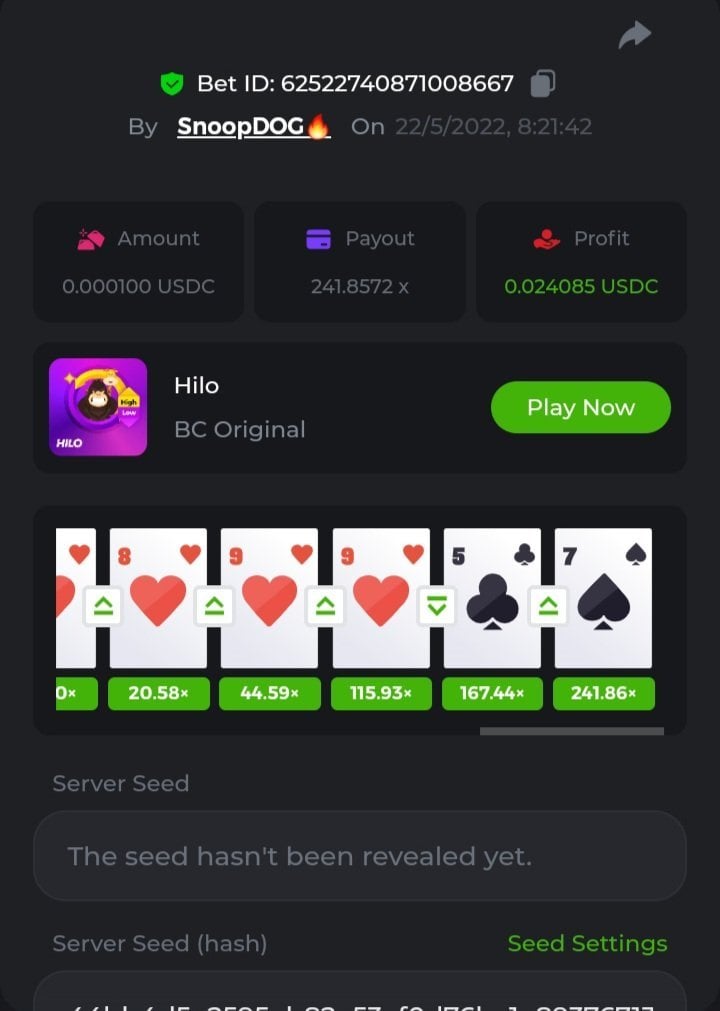The image size is (720, 1011).
Task: Tap the green verified shield icon
Action: click(x=171, y=84)
